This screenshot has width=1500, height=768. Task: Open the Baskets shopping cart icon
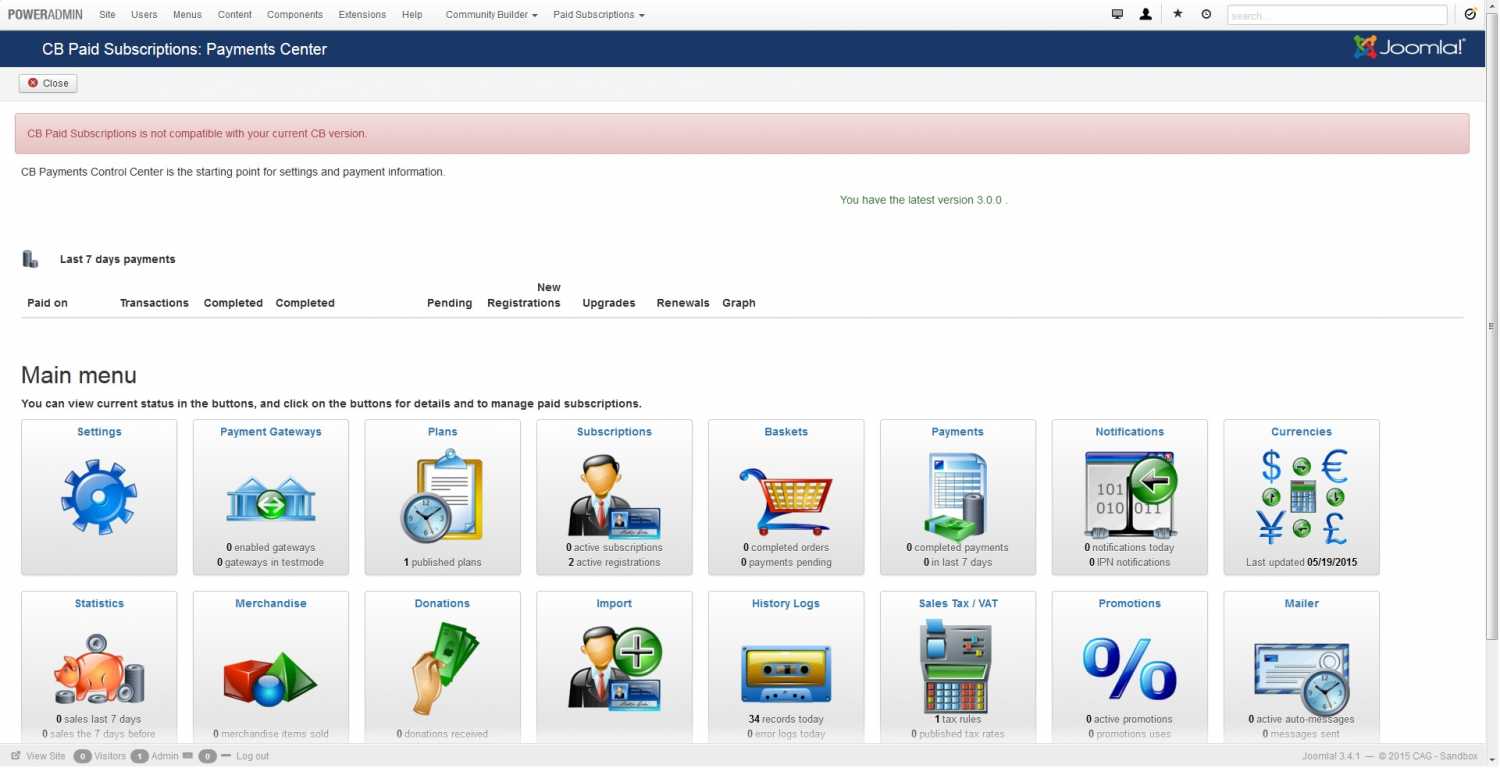pos(786,500)
